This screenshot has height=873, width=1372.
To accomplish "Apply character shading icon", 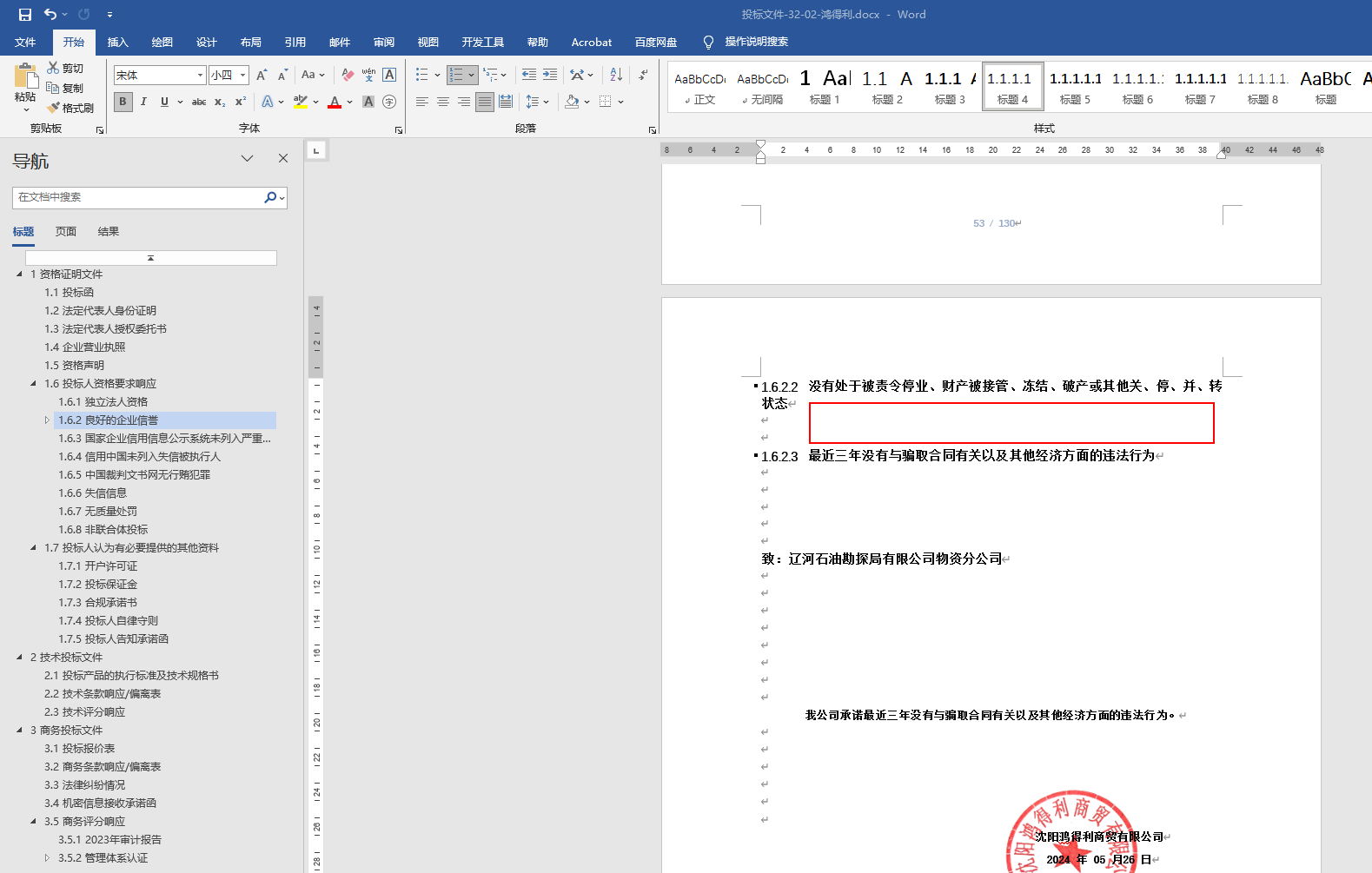I will [368, 102].
